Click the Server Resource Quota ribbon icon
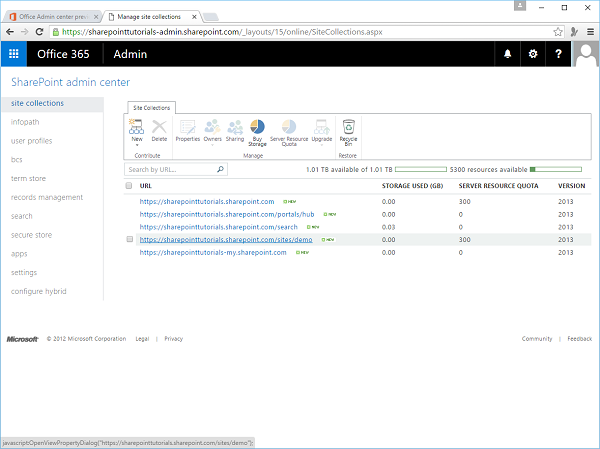Image resolution: width=600 pixels, height=449 pixels. point(288,130)
